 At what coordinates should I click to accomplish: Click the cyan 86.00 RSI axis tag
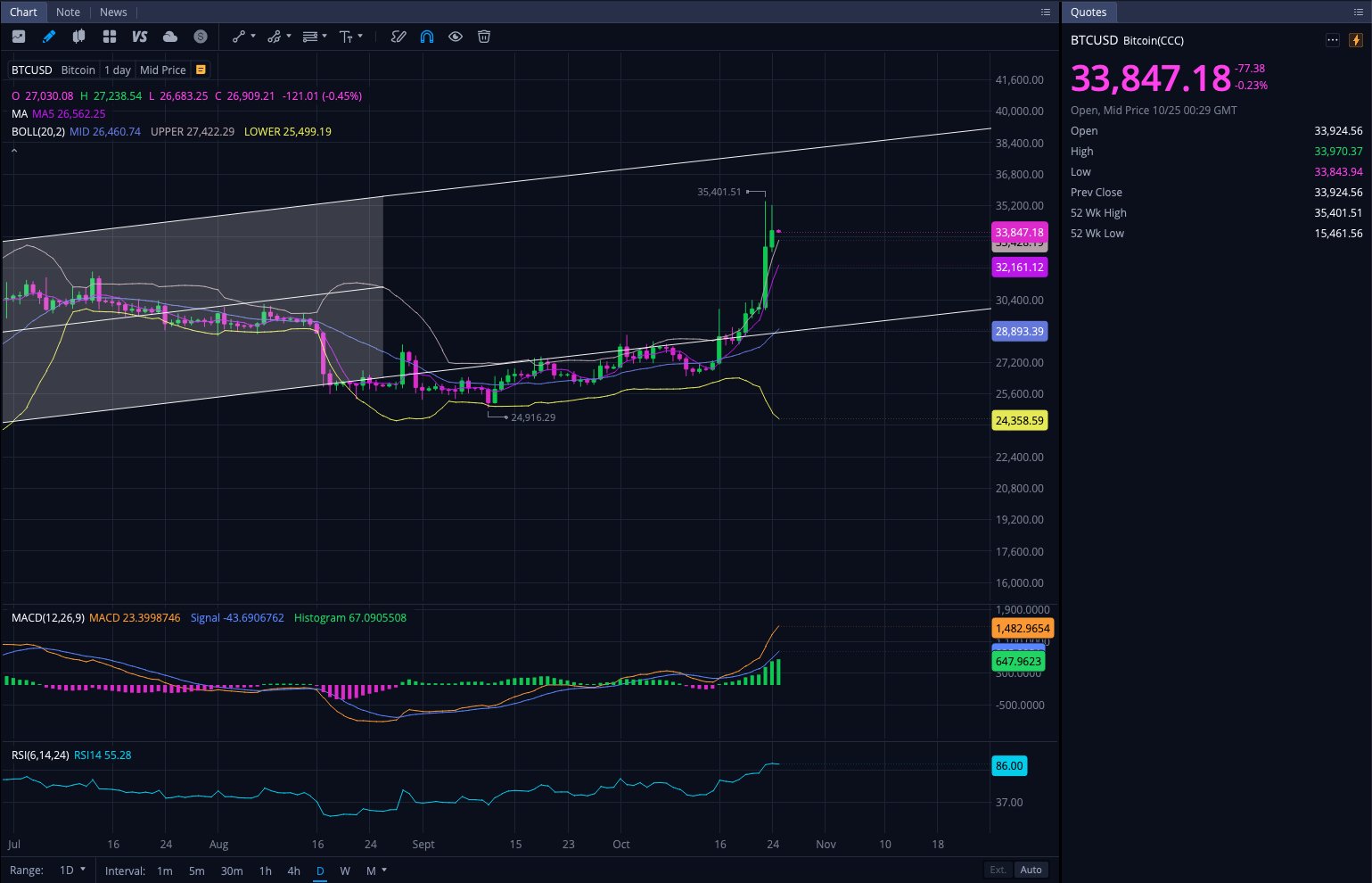click(x=1009, y=765)
